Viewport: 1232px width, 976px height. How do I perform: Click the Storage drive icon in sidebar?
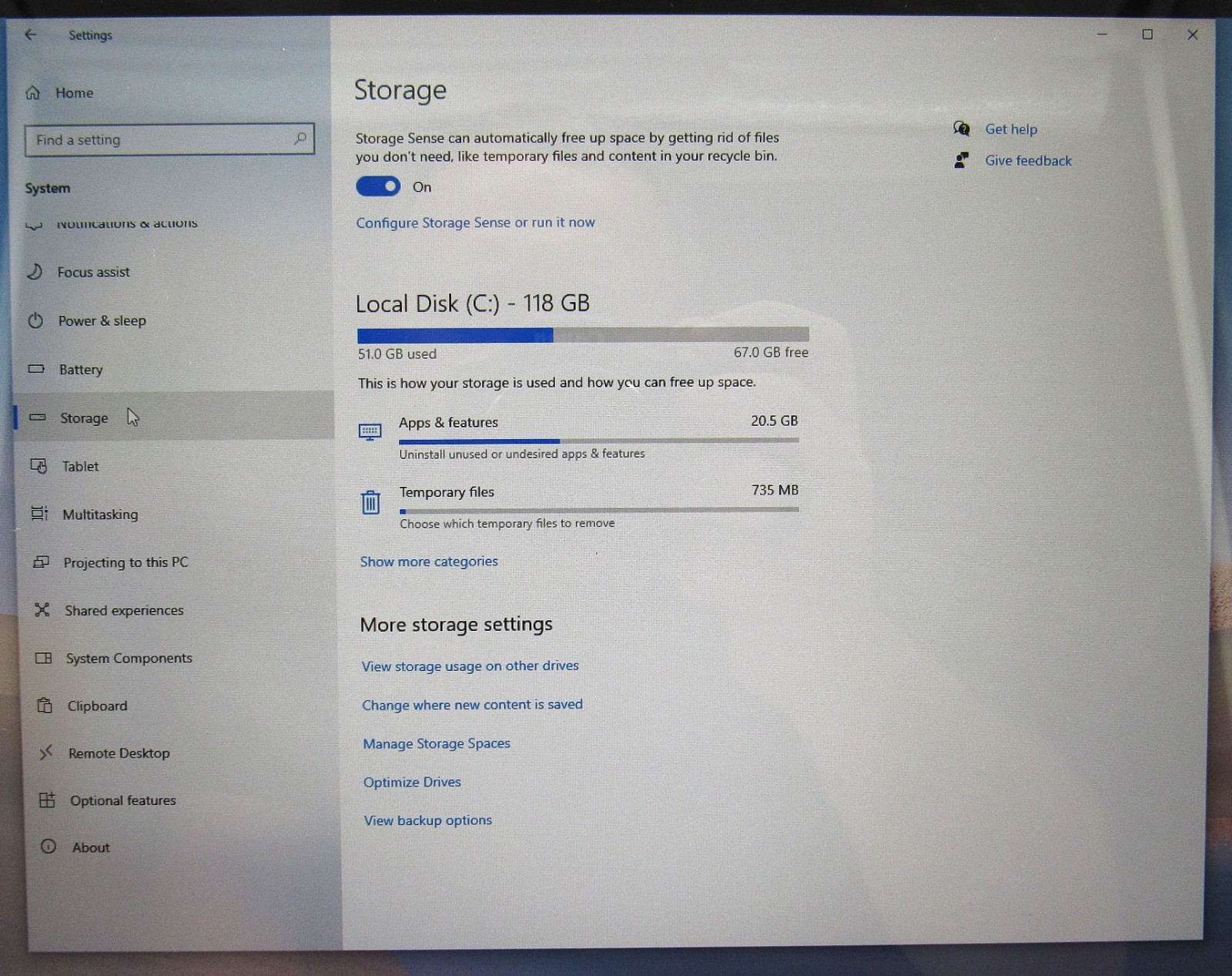37,418
